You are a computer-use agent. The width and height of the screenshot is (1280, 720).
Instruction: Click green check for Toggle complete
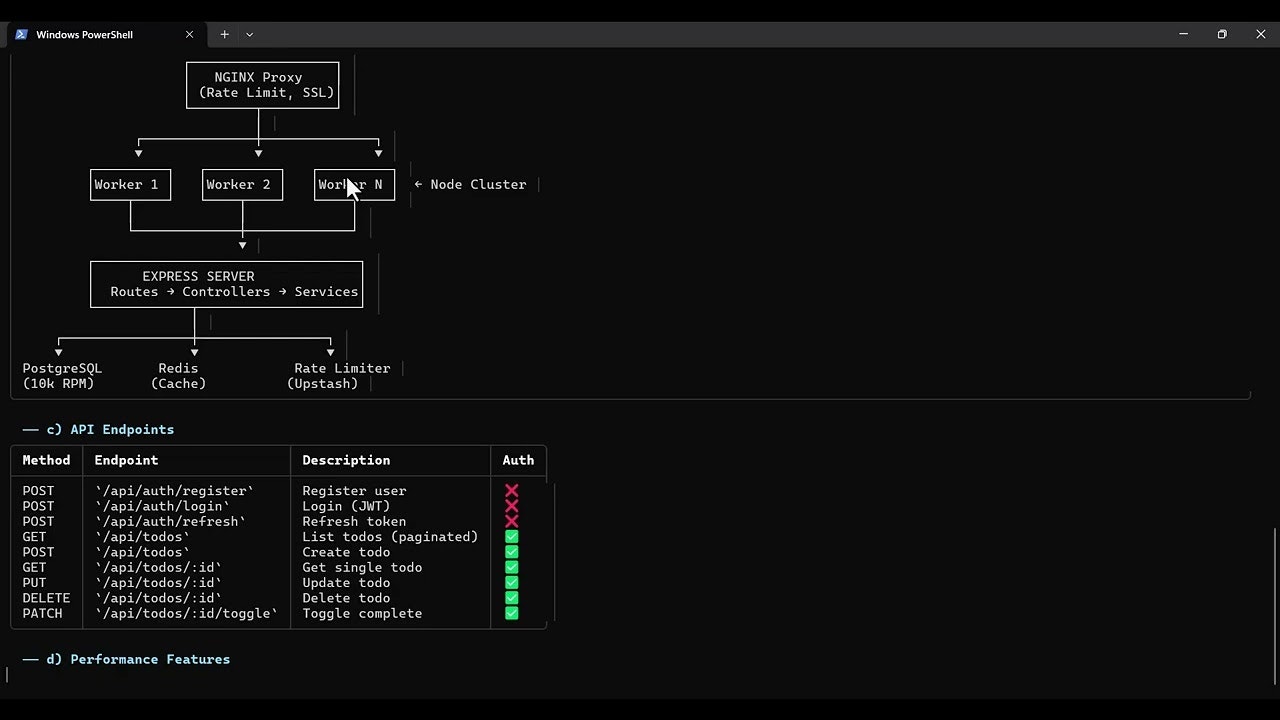tap(512, 613)
